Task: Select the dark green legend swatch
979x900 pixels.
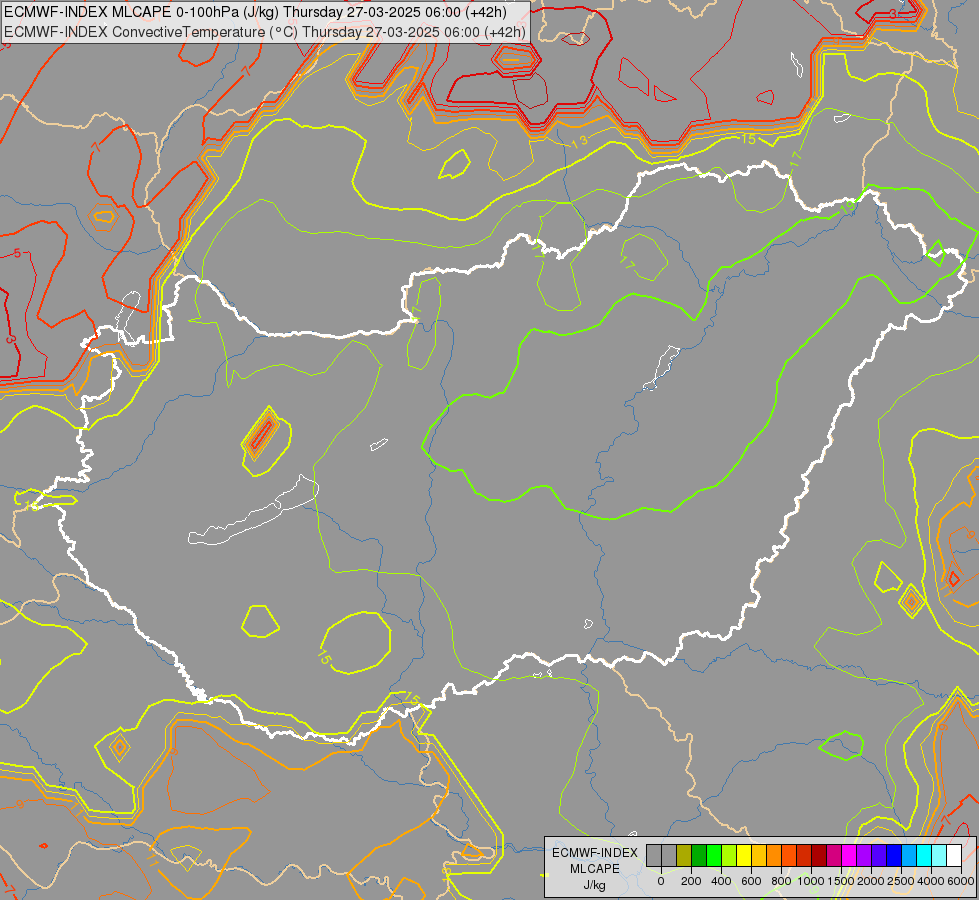Action: [699, 855]
